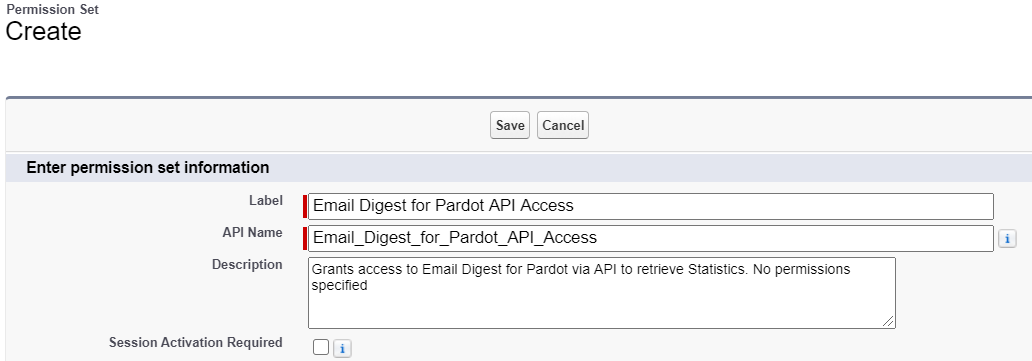Open info icon beside Session Activation checkbox
This screenshot has width=1032, height=361.
342,348
